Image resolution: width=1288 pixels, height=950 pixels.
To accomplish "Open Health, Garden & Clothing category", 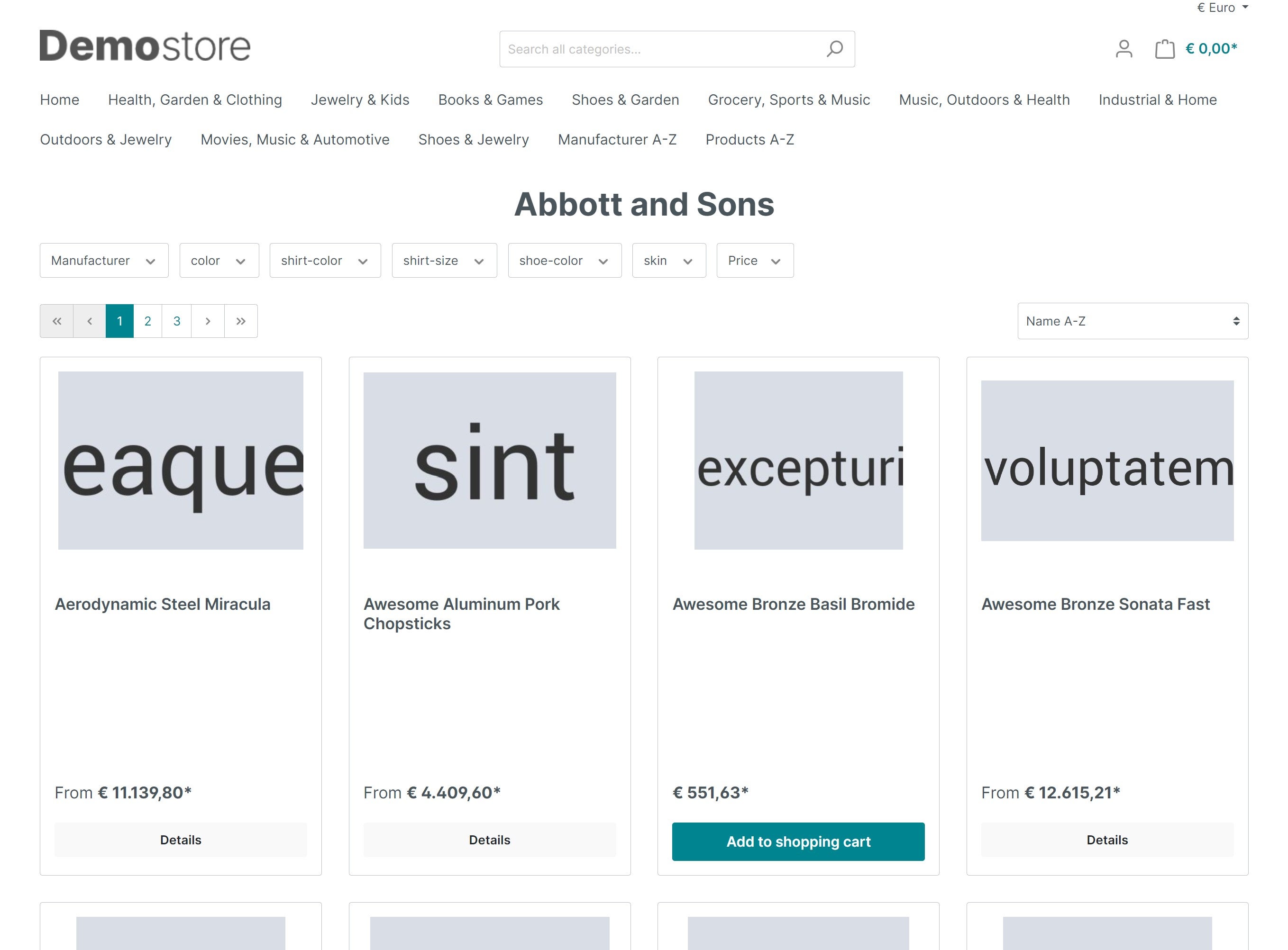I will tap(195, 100).
